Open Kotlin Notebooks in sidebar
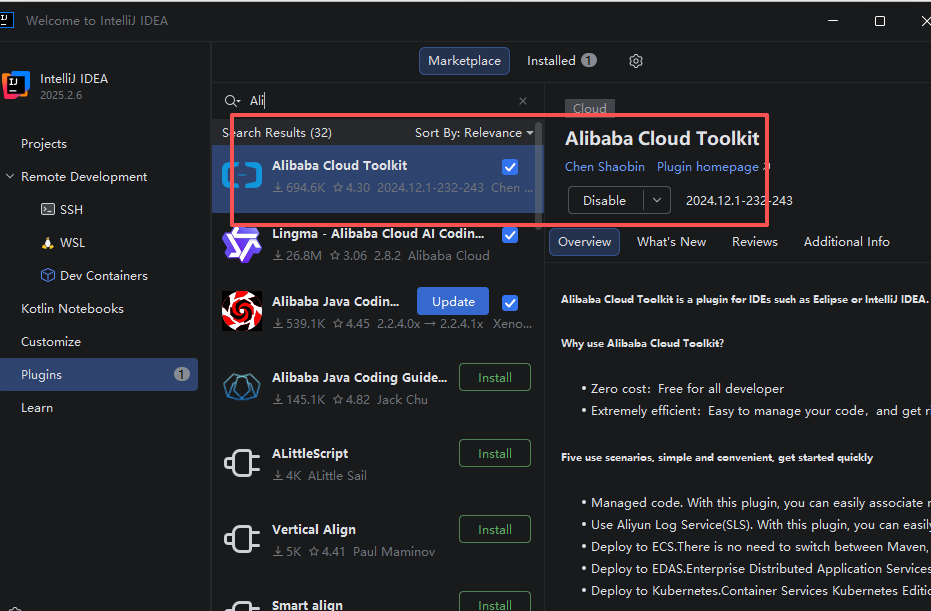The image size is (931, 611). coord(72,309)
